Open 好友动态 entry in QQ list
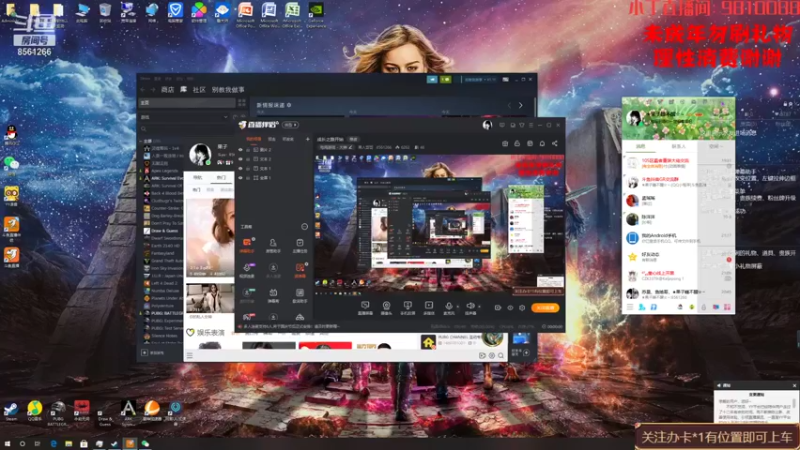This screenshot has height=450, width=800. (x=679, y=257)
